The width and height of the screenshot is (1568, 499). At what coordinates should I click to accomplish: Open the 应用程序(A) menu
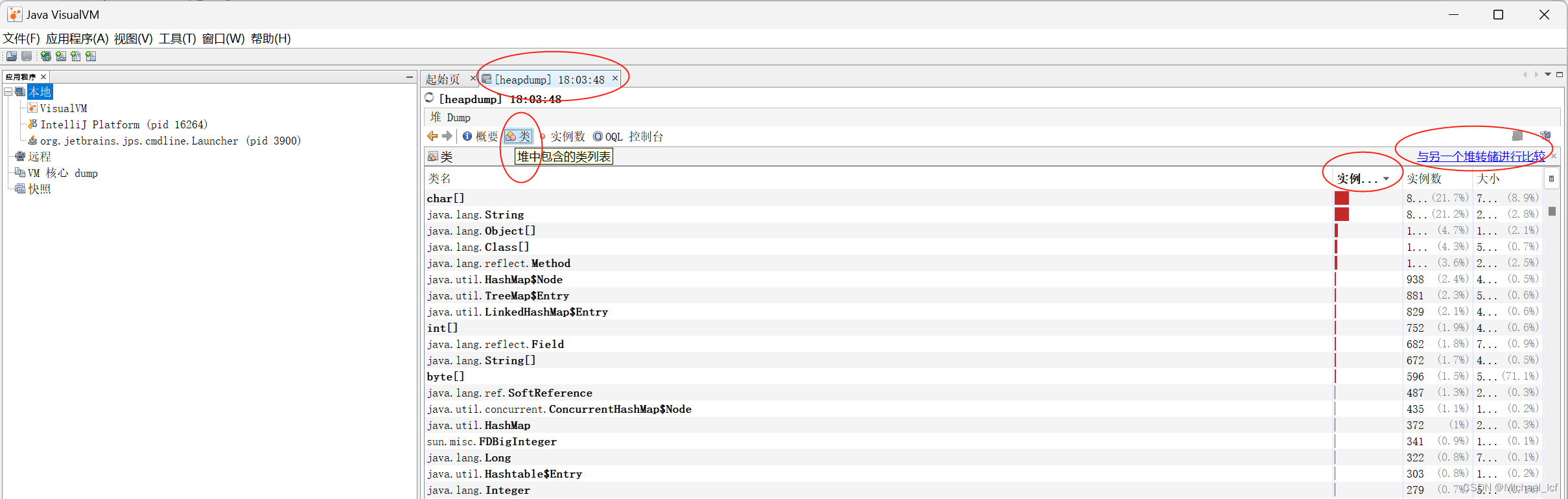[x=77, y=38]
